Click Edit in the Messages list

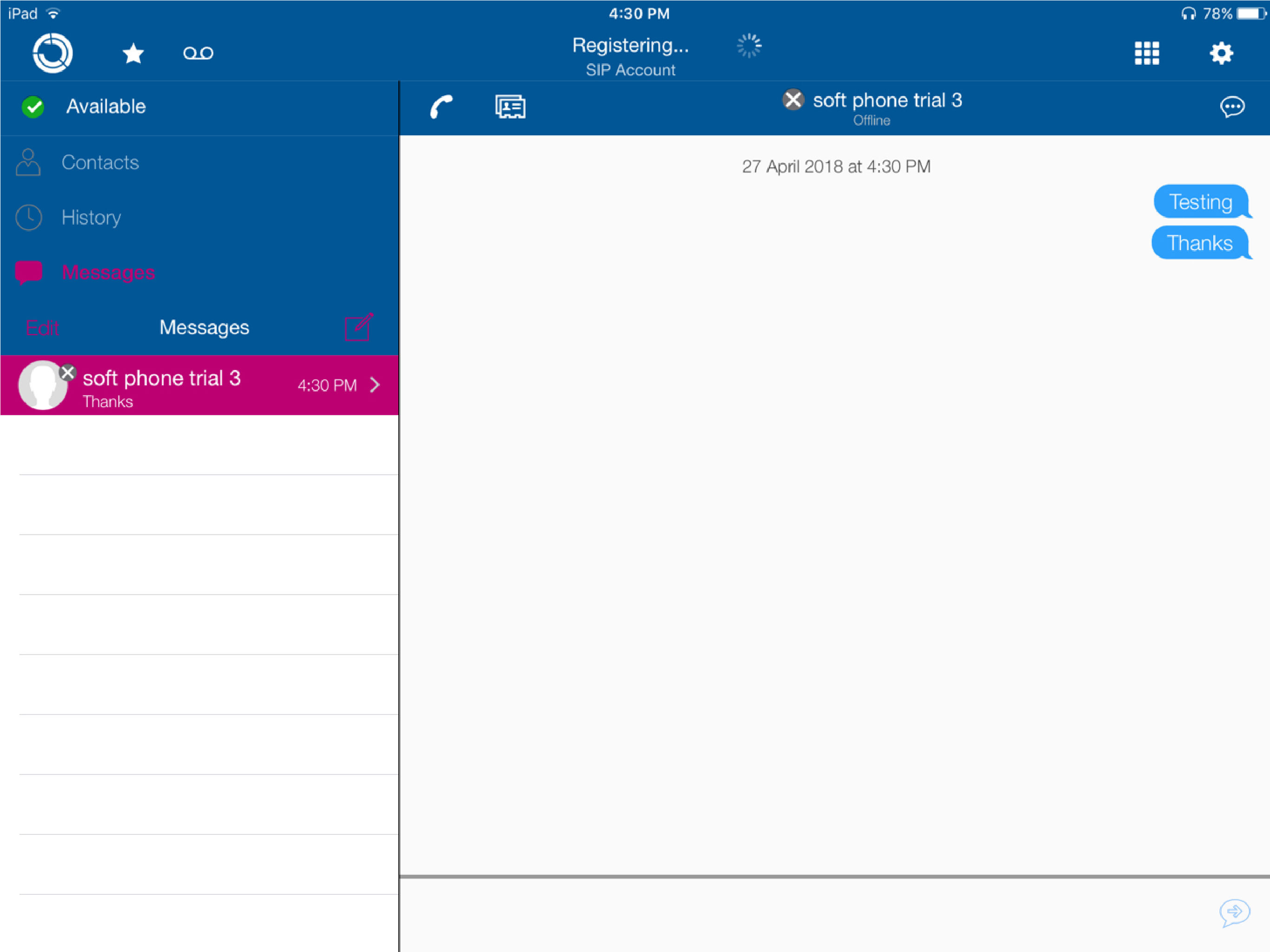point(42,328)
